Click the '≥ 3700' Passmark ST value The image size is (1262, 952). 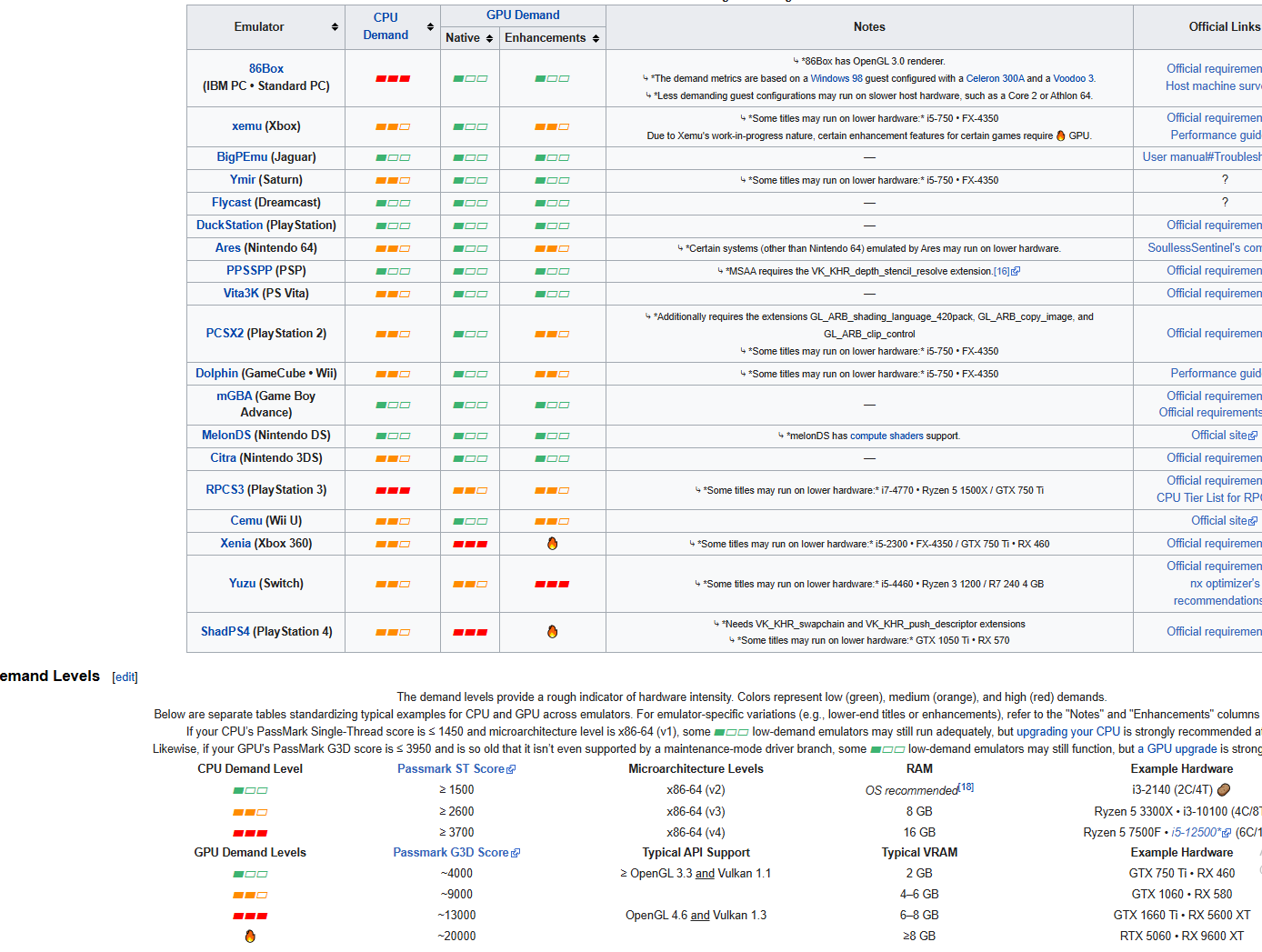pyautogui.click(x=456, y=833)
